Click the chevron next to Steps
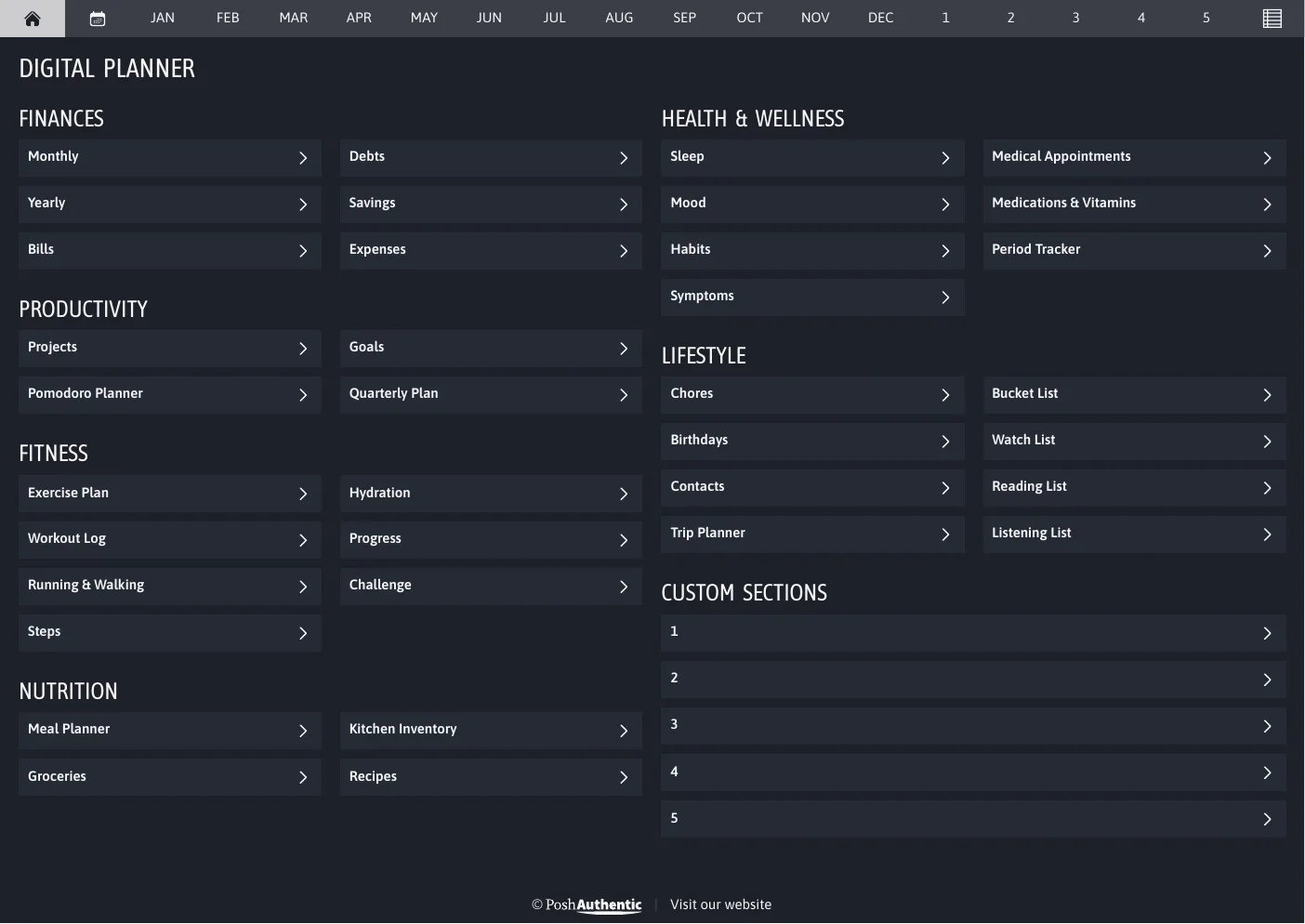Viewport: 1305px width, 924px height. (303, 633)
